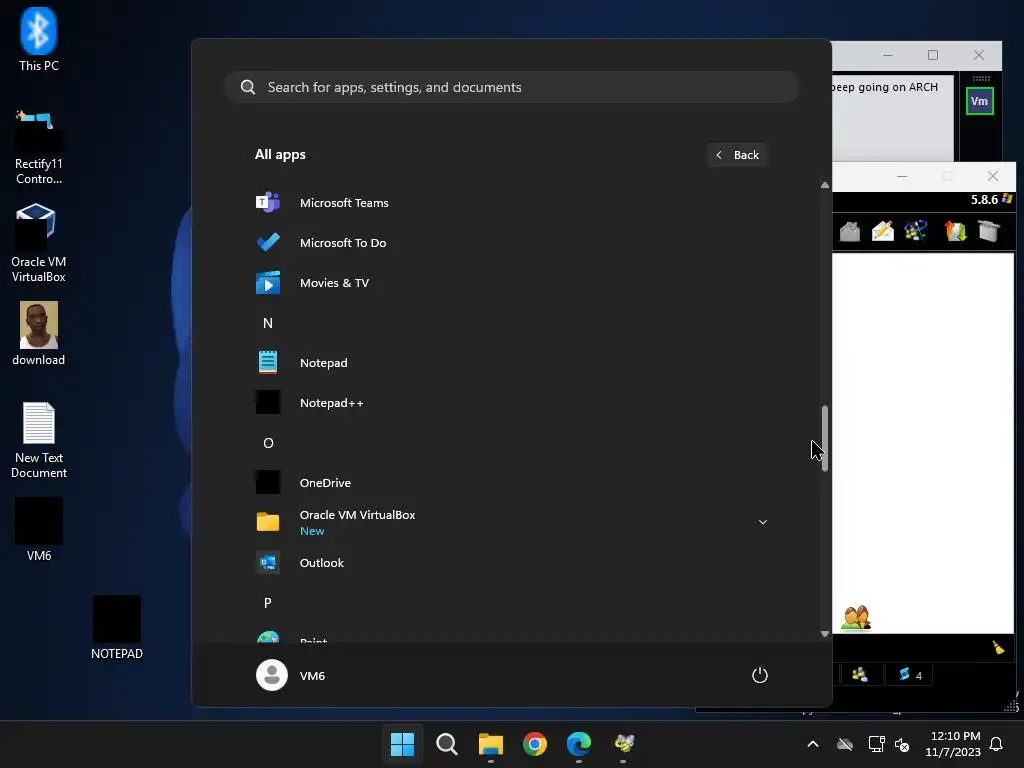Click the Windows Start button
Image resolution: width=1024 pixels, height=768 pixels.
[x=402, y=744]
